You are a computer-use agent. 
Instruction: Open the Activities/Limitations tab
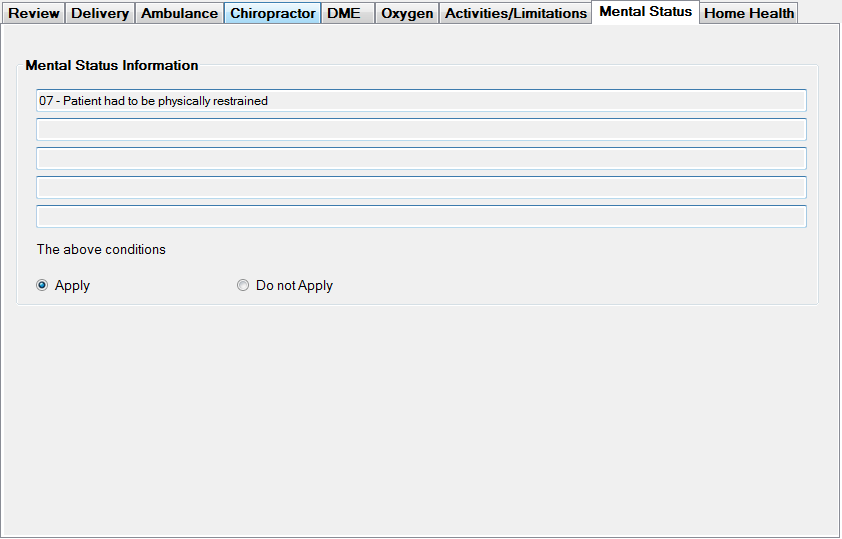(515, 13)
